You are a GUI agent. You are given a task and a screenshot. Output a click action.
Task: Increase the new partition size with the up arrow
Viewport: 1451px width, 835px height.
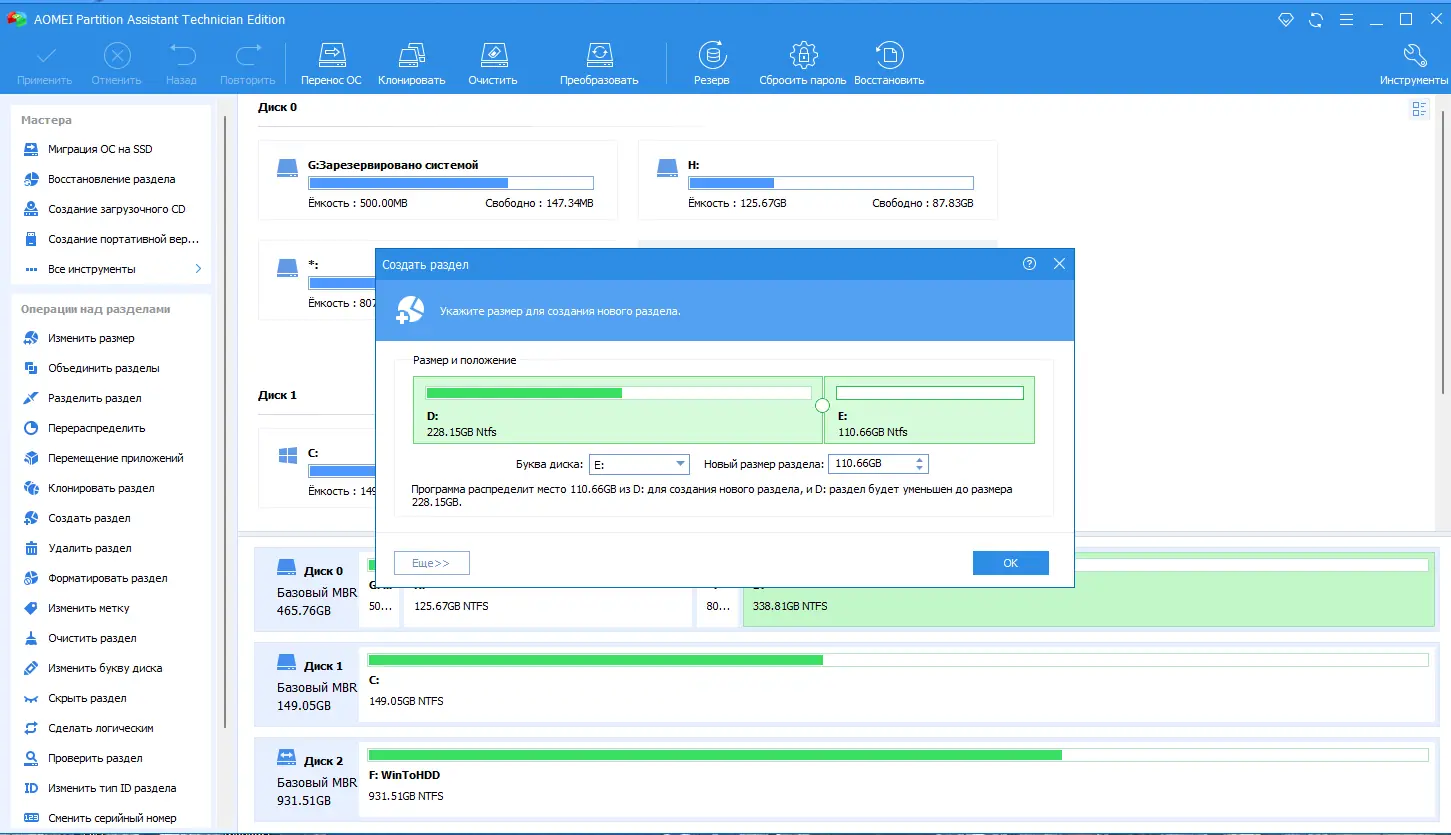(920, 459)
